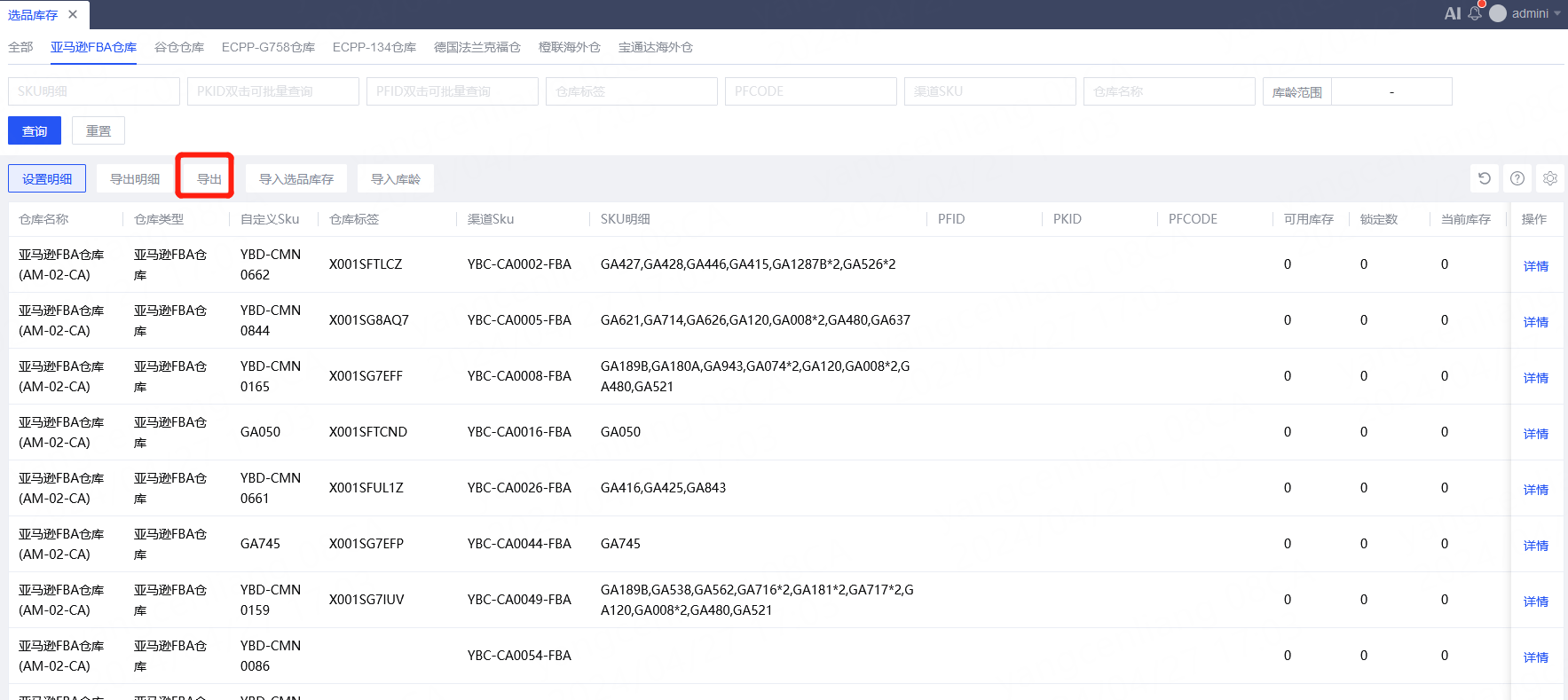
Task: Click the table refresh icon
Action: (1485, 178)
